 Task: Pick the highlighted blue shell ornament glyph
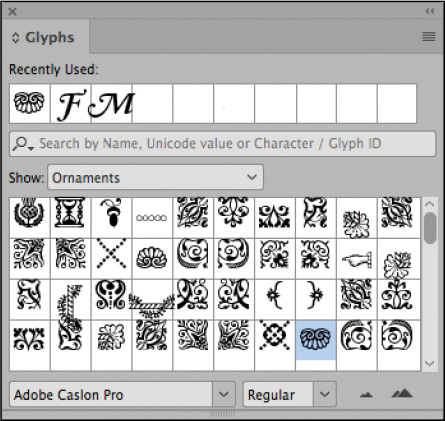tap(316, 340)
